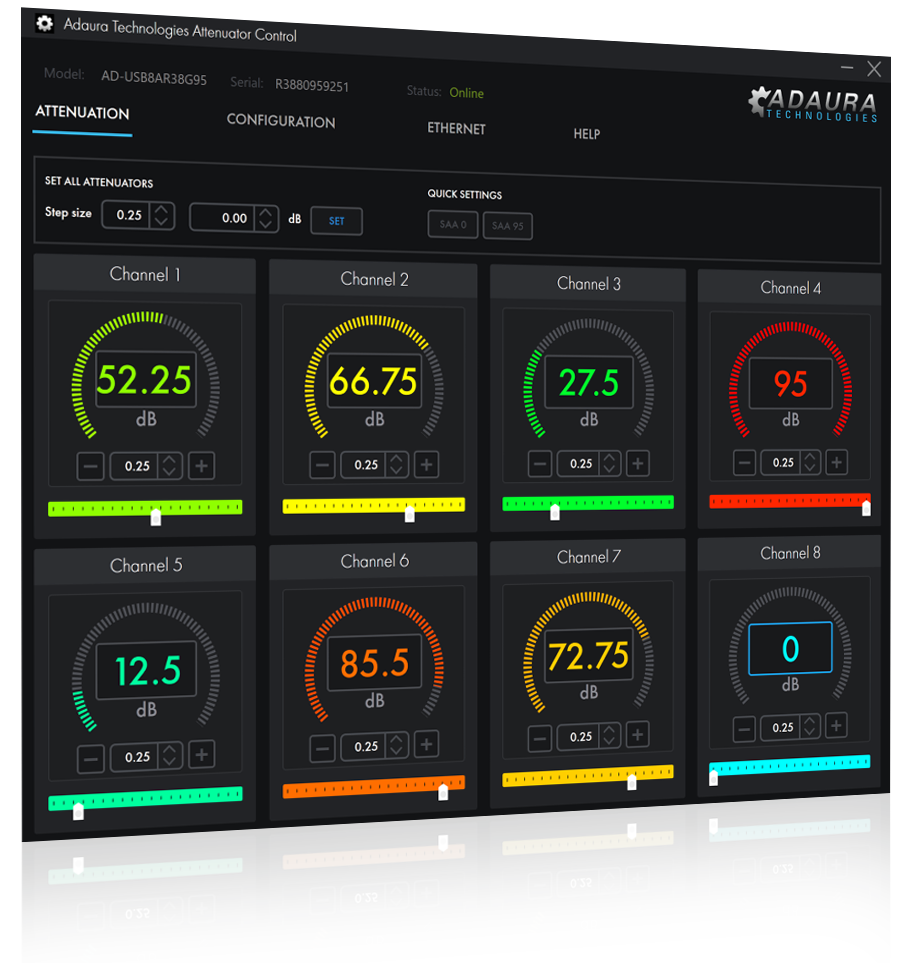Click the Channel 5 step size spinner arrows
Image resolution: width=898 pixels, height=963 pixels.
[170, 756]
